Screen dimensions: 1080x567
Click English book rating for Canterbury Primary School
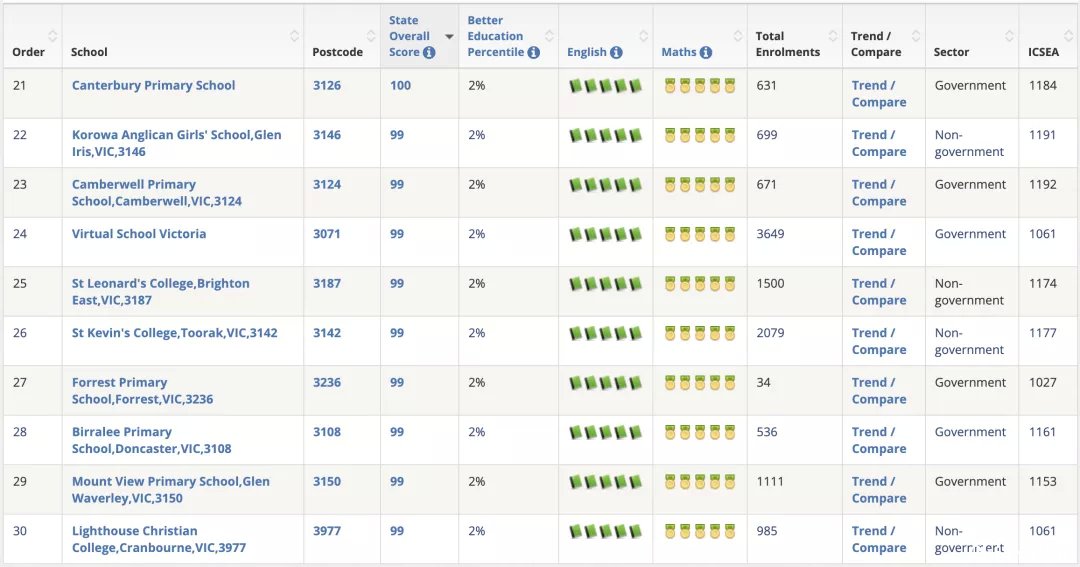point(605,86)
